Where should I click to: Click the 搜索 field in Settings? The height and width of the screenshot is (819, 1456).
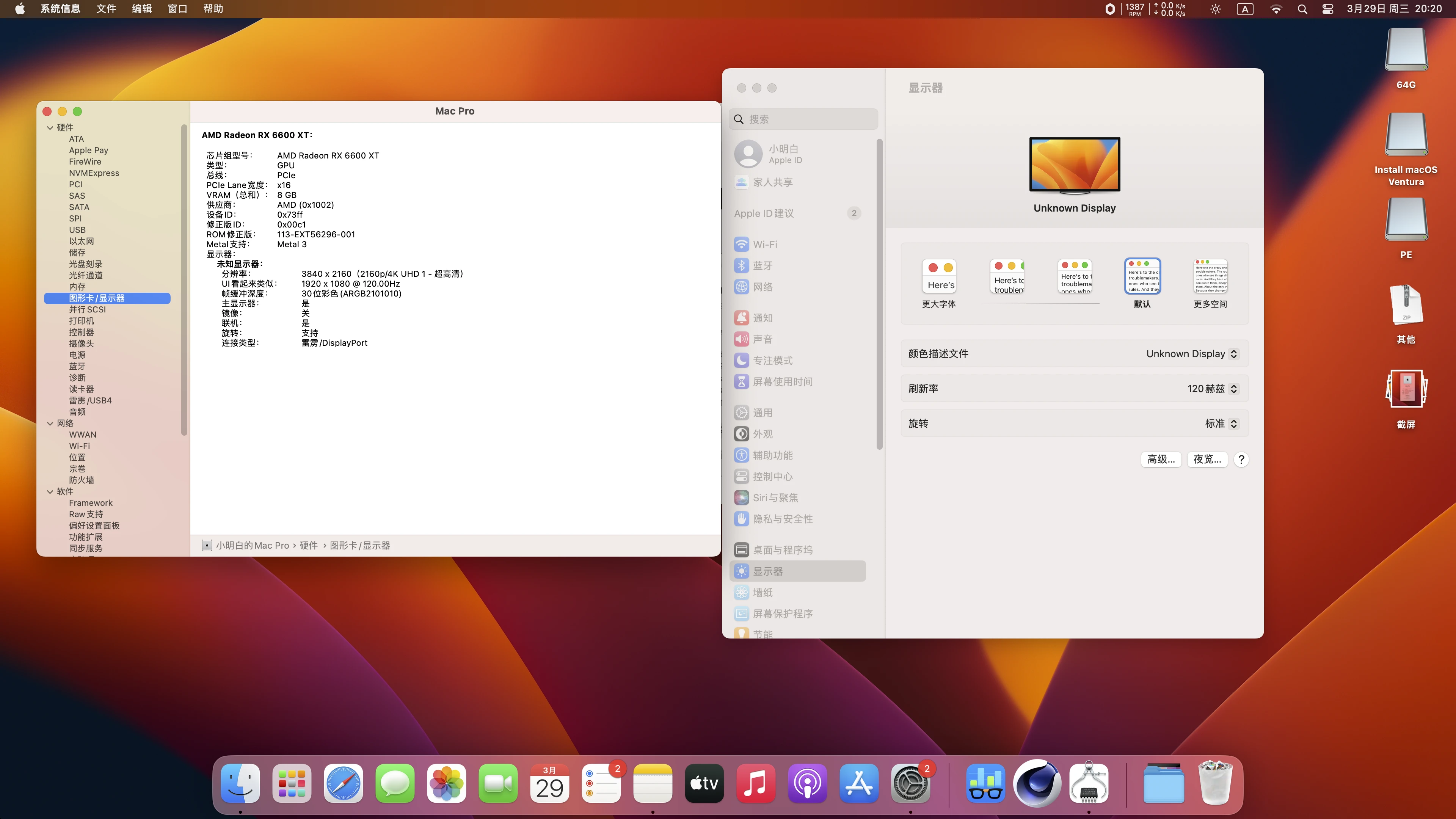click(x=803, y=119)
